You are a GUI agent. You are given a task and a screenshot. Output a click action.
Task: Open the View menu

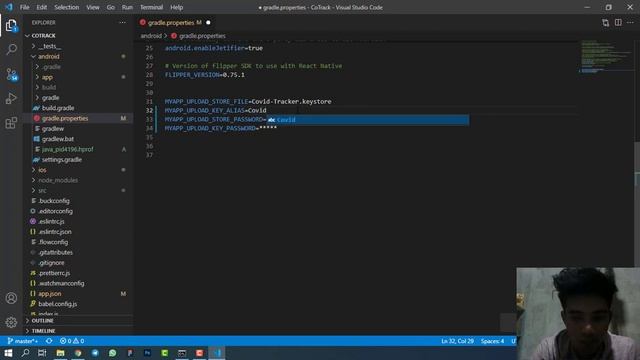click(x=93, y=7)
